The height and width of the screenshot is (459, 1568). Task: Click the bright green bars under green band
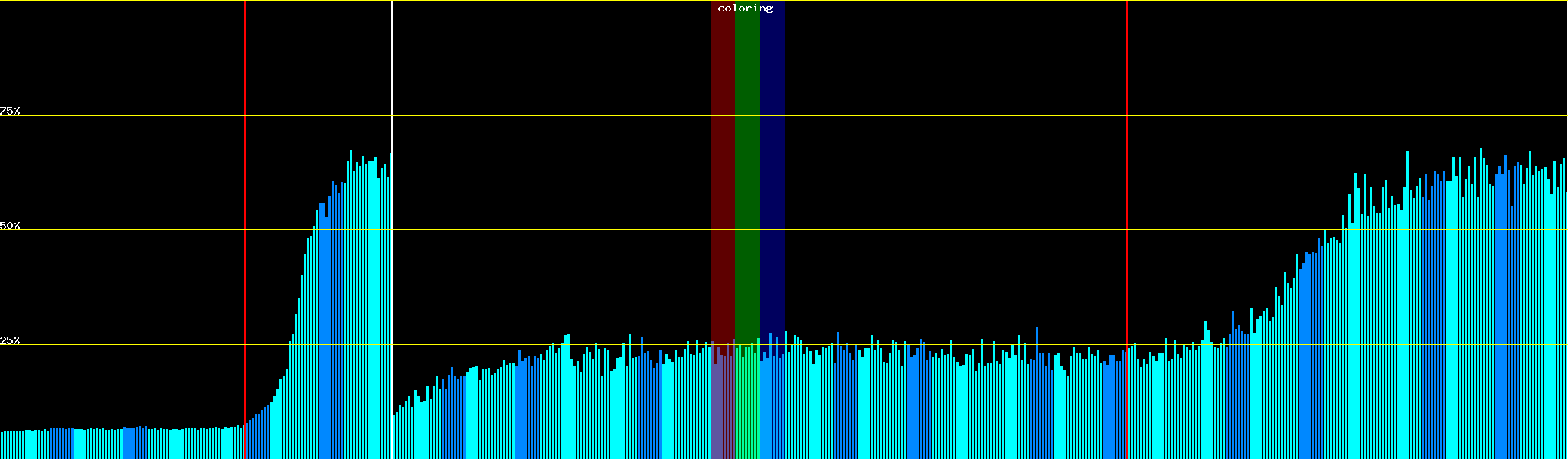[x=746, y=405]
